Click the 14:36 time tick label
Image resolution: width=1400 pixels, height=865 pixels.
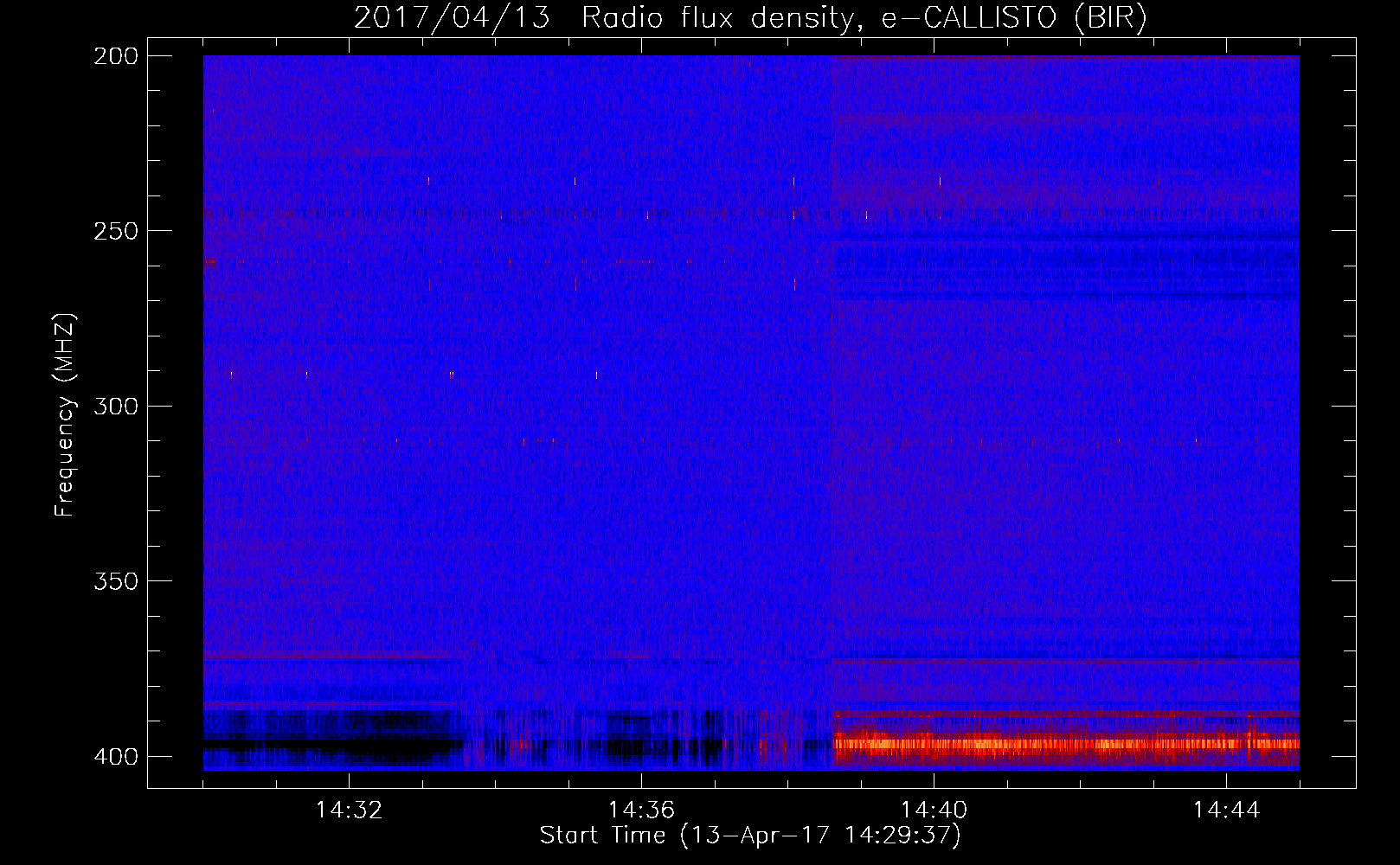(x=641, y=811)
